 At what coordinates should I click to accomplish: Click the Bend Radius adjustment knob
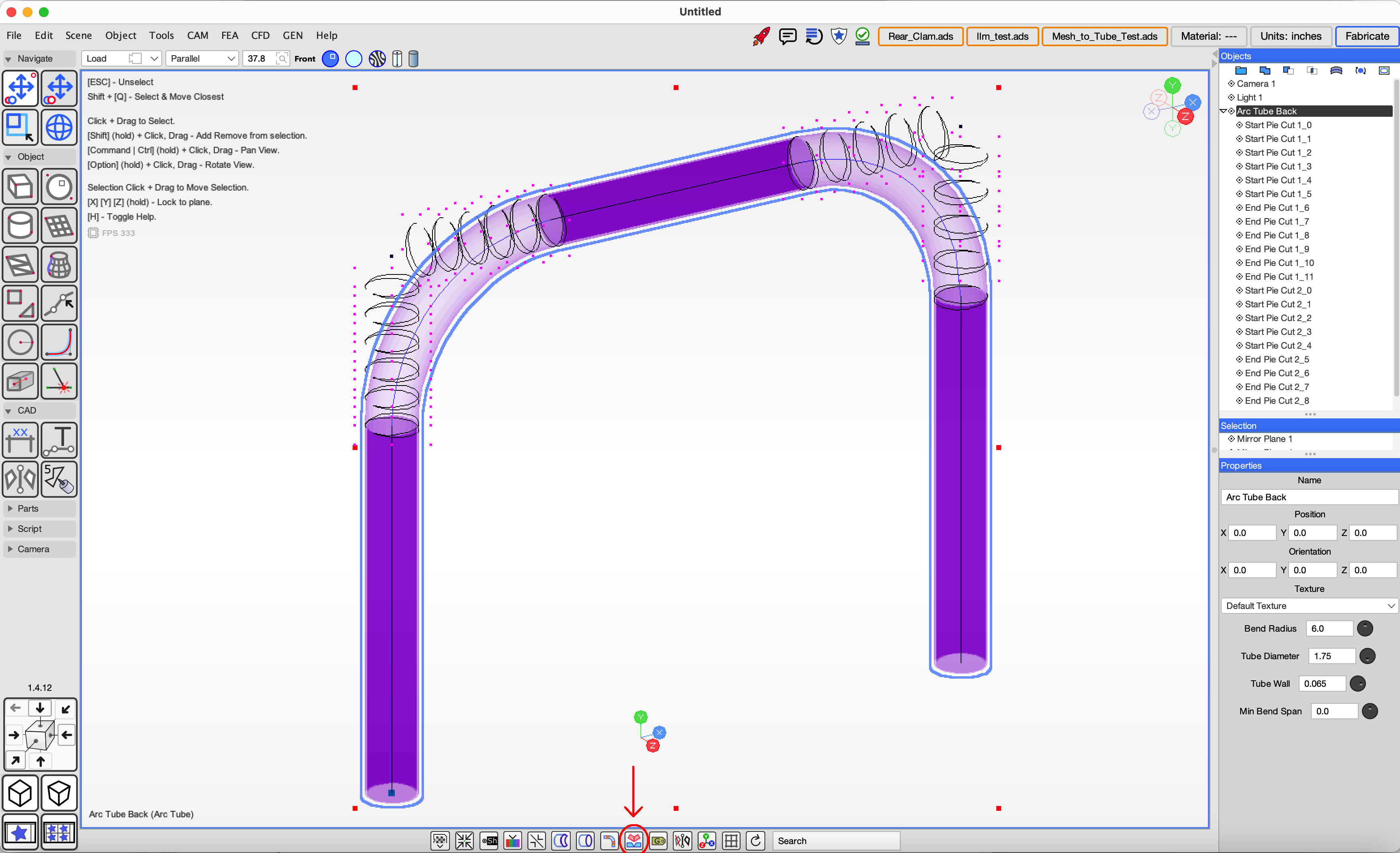[x=1365, y=628]
